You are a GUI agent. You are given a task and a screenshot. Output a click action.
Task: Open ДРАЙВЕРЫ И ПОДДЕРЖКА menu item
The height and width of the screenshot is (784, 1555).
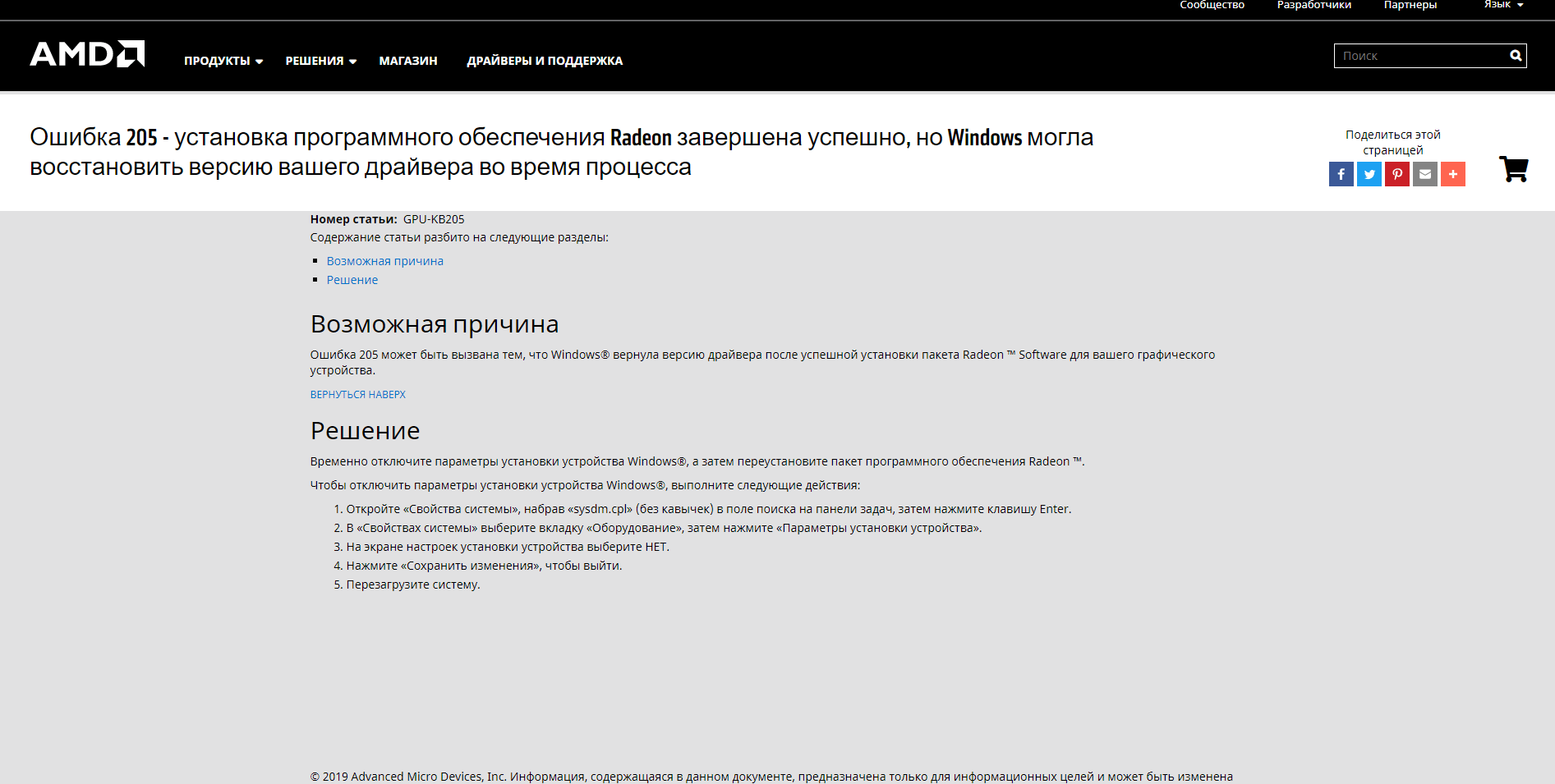545,61
